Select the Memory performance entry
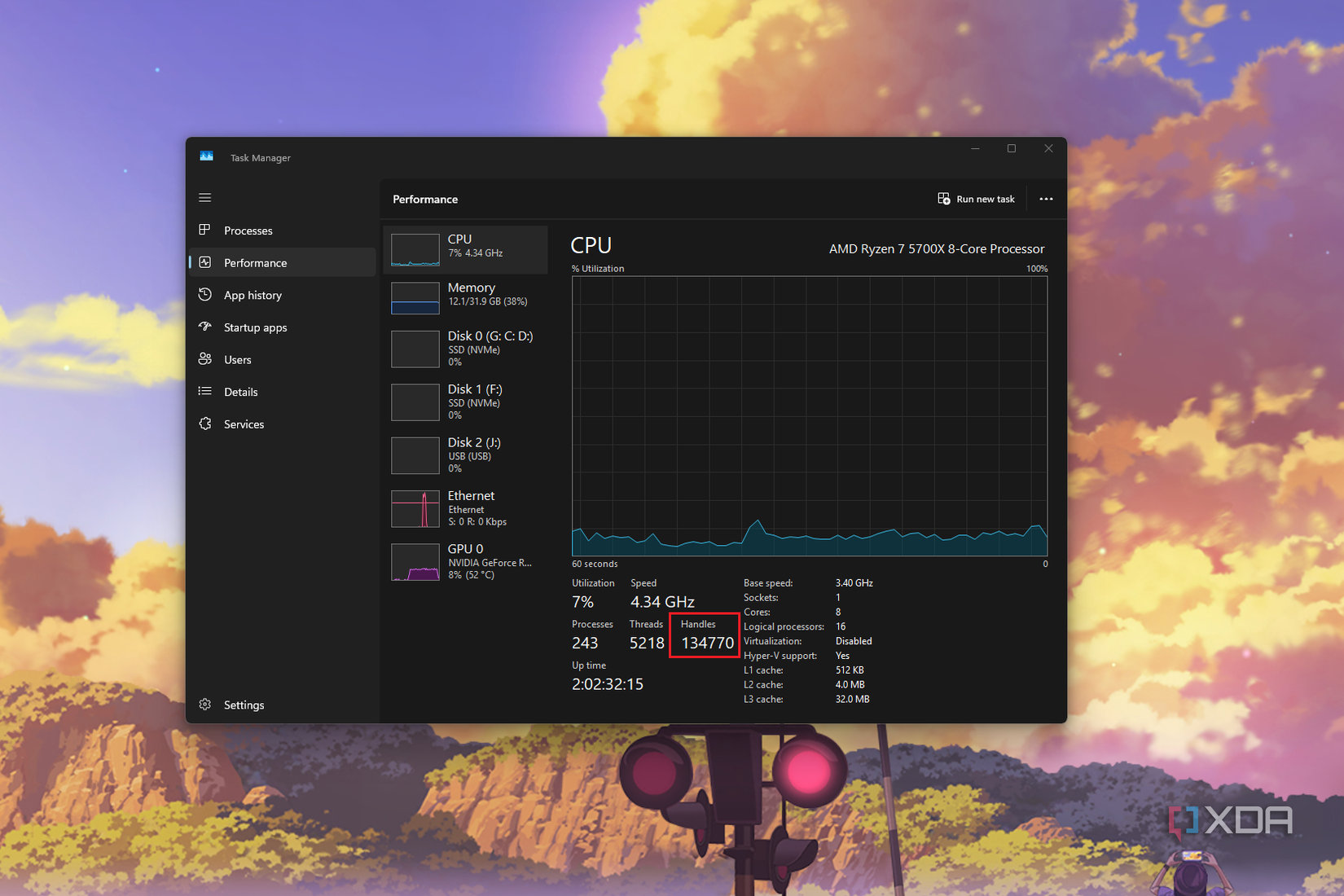The image size is (1344, 896). [466, 298]
